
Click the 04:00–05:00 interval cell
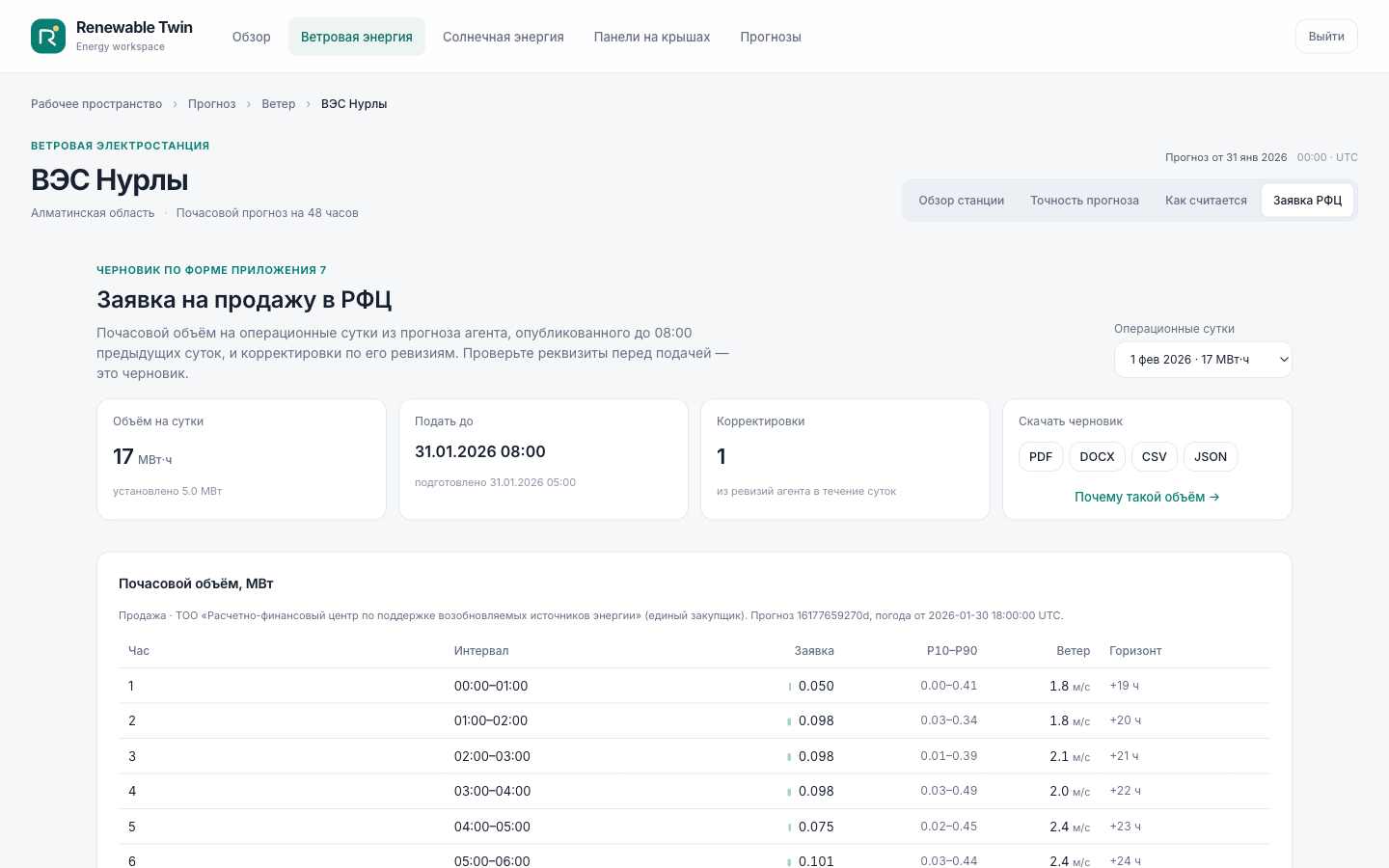(492, 827)
